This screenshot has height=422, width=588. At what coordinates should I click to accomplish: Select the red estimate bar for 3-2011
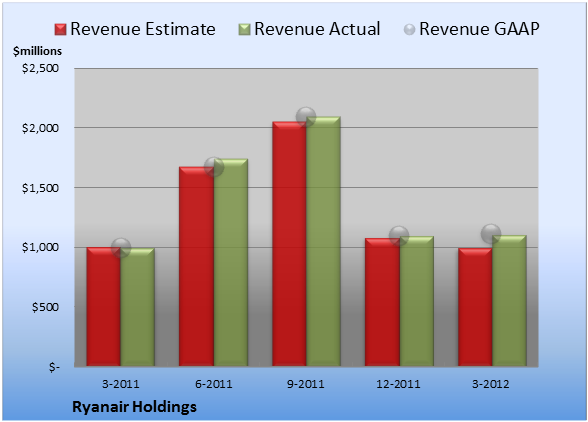[x=104, y=306]
